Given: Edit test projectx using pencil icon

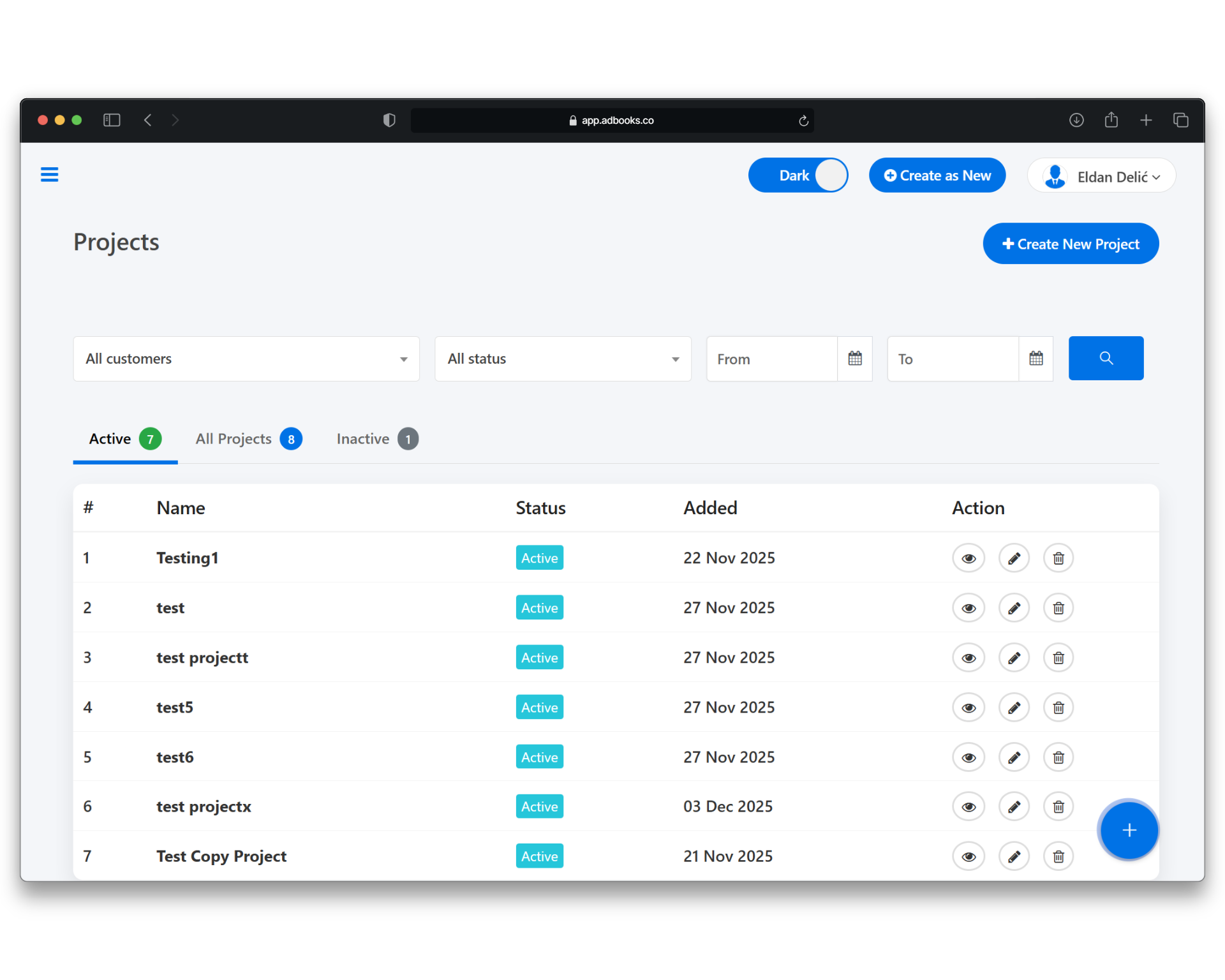Looking at the screenshot, I should (x=1013, y=807).
